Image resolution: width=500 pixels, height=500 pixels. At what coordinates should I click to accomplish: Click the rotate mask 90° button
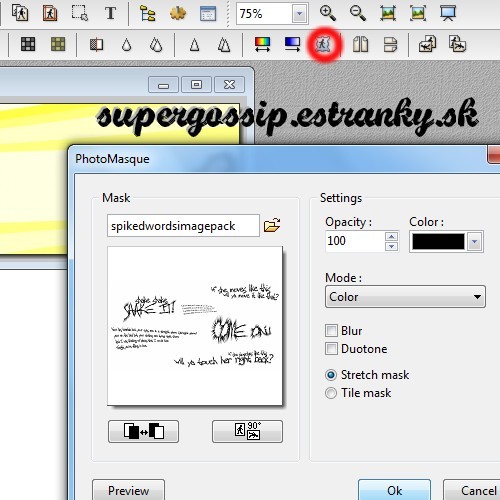247,431
